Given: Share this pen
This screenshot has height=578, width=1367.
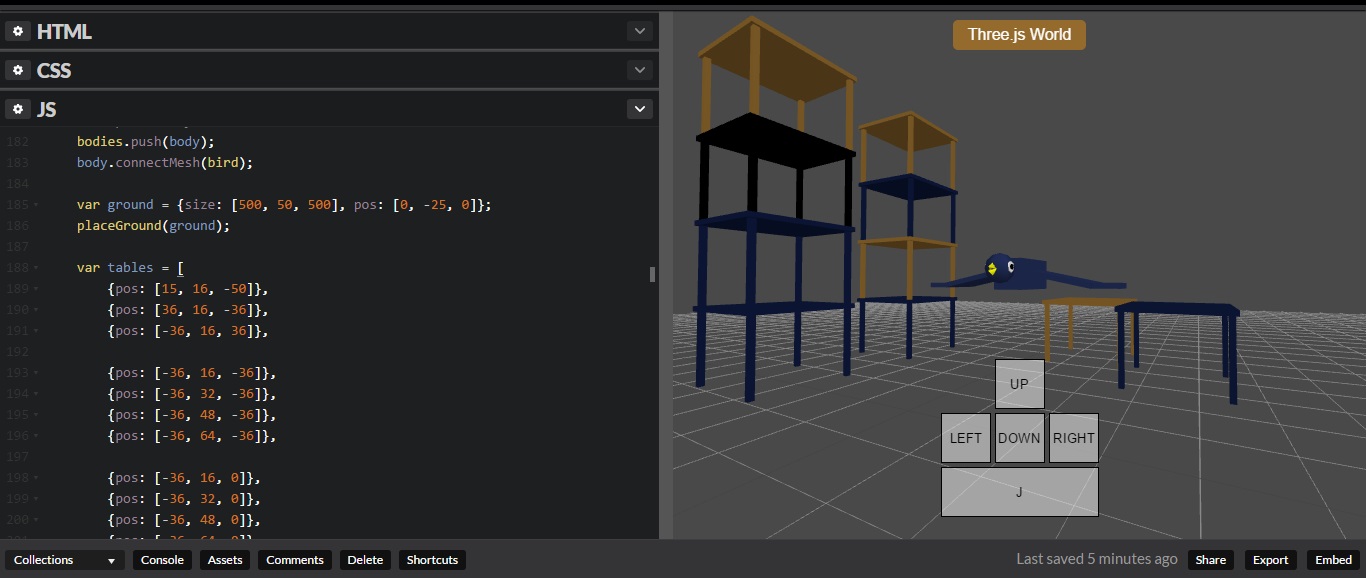Looking at the screenshot, I should click(1210, 560).
